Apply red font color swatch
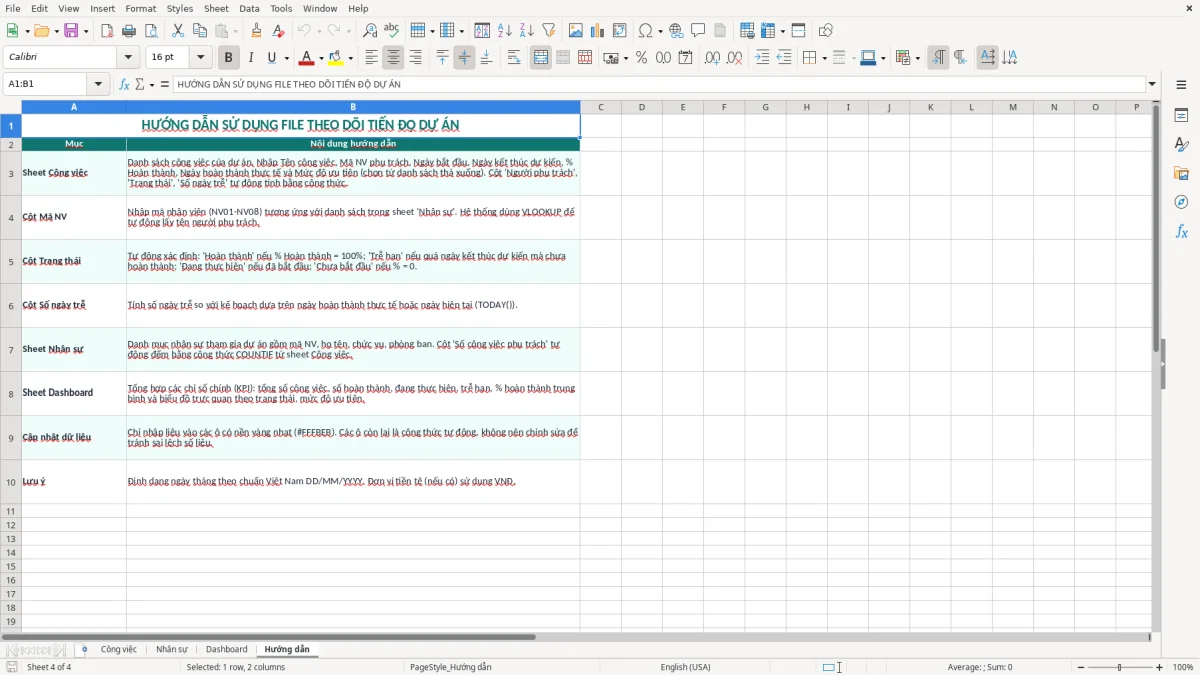The image size is (1200, 675). click(306, 58)
